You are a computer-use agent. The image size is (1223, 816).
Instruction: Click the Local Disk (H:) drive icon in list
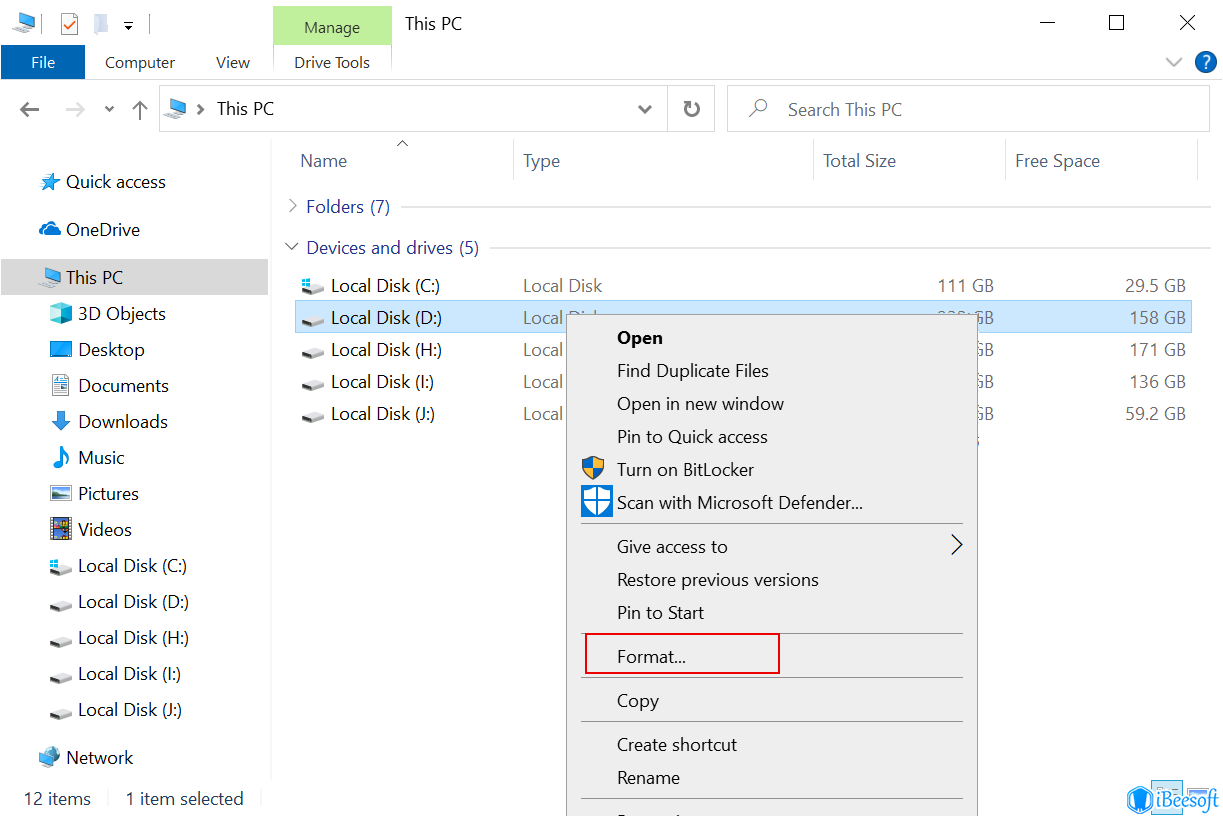coord(313,351)
